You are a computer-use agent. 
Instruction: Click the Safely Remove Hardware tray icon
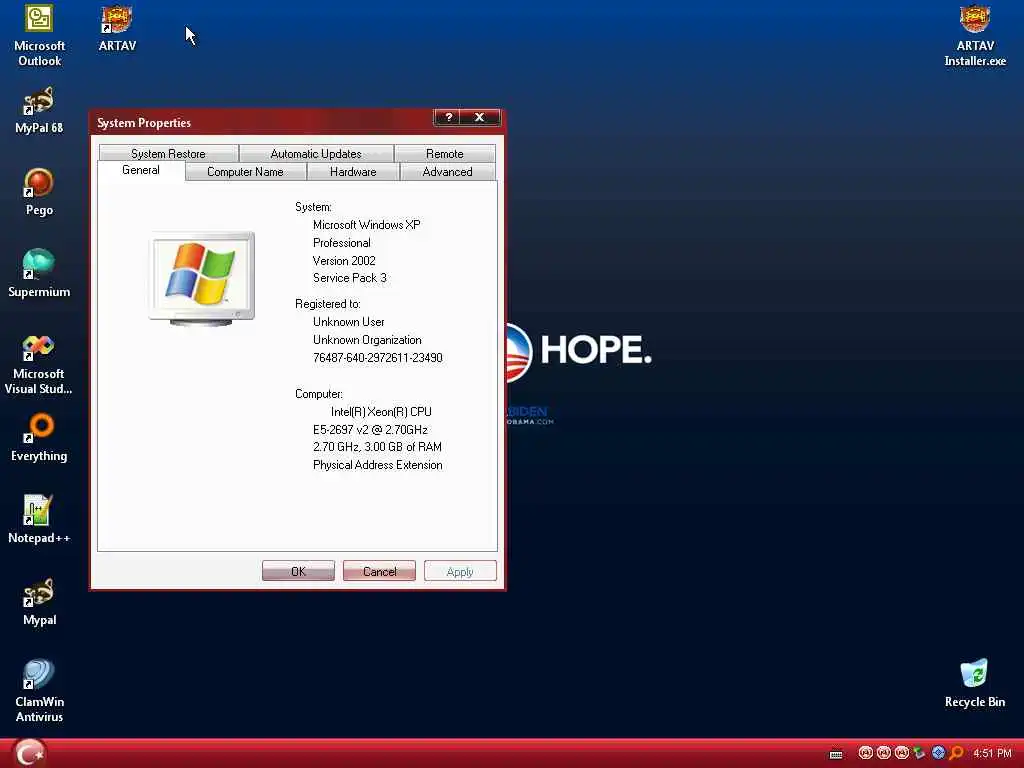[x=920, y=753]
